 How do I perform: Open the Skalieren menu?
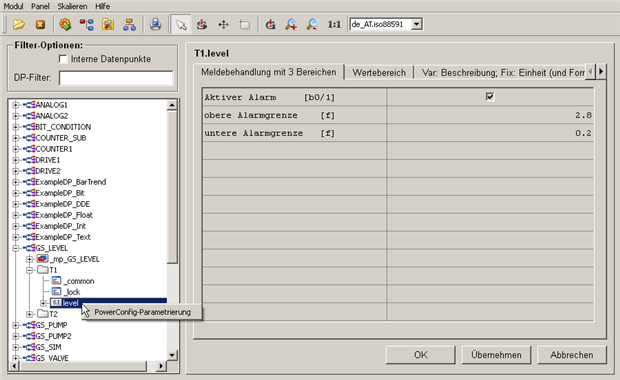point(72,6)
